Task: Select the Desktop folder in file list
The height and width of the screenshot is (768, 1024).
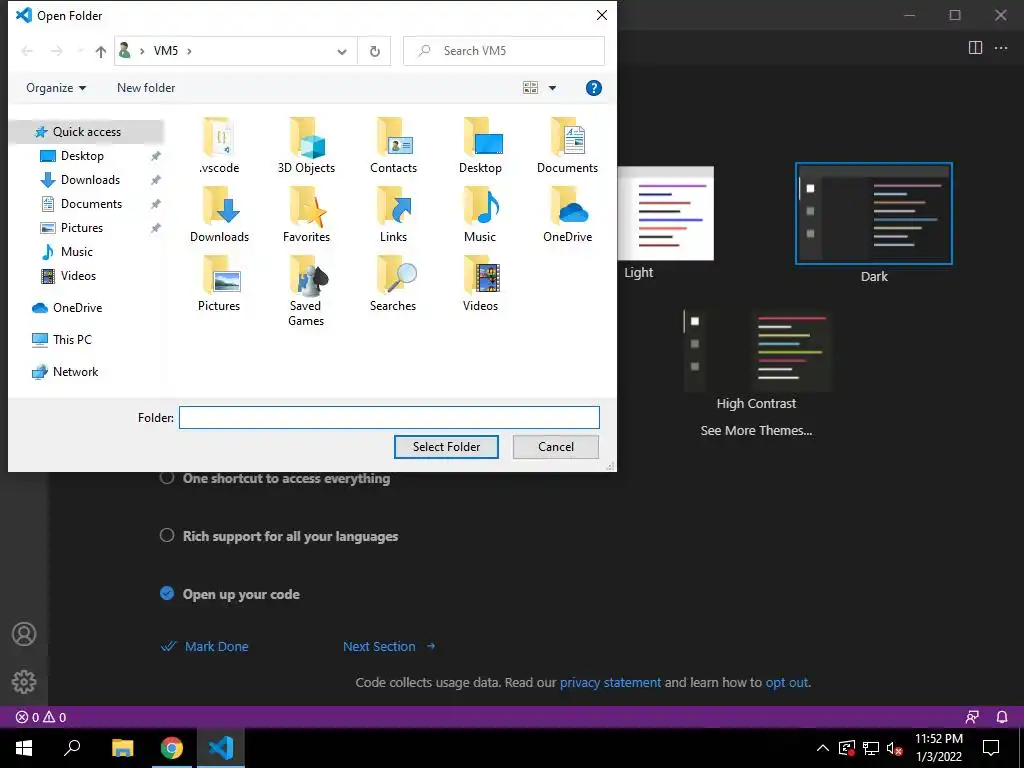Action: tap(480, 146)
